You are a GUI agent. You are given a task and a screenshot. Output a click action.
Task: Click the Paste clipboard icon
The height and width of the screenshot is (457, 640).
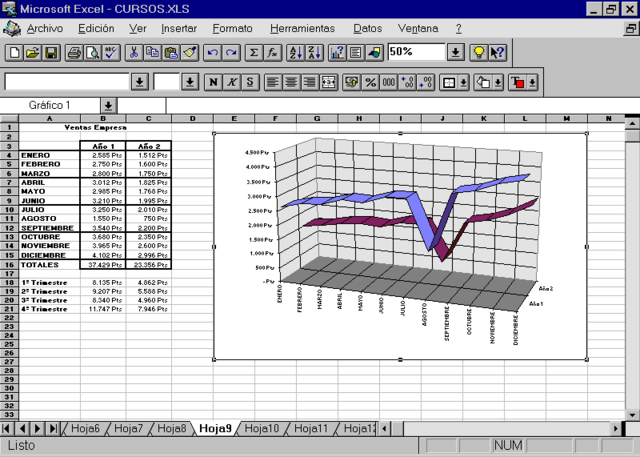click(171, 53)
